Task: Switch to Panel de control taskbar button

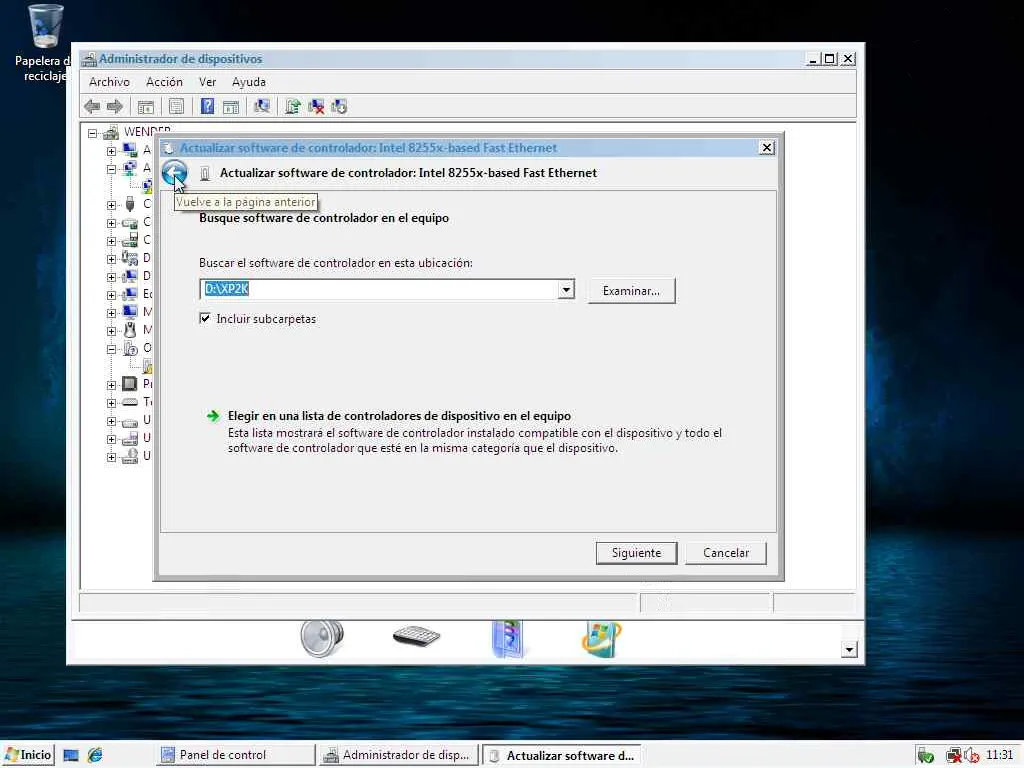Action: pyautogui.click(x=235, y=755)
